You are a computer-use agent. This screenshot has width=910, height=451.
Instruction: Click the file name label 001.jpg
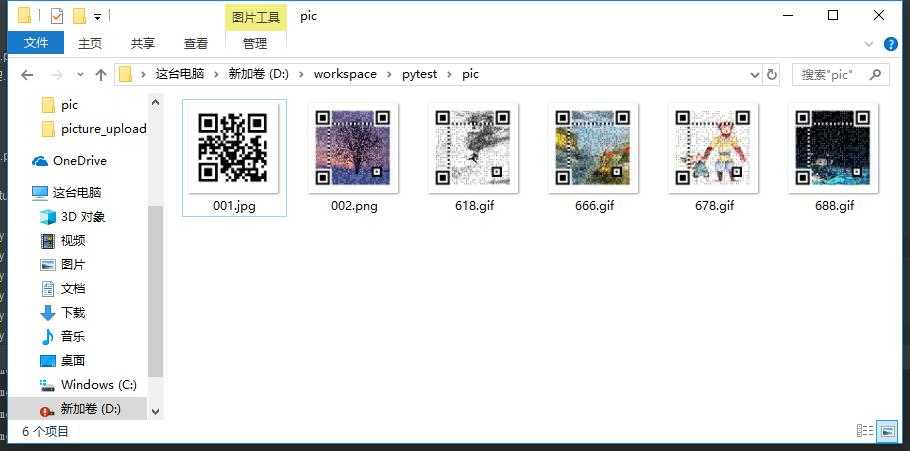234,205
